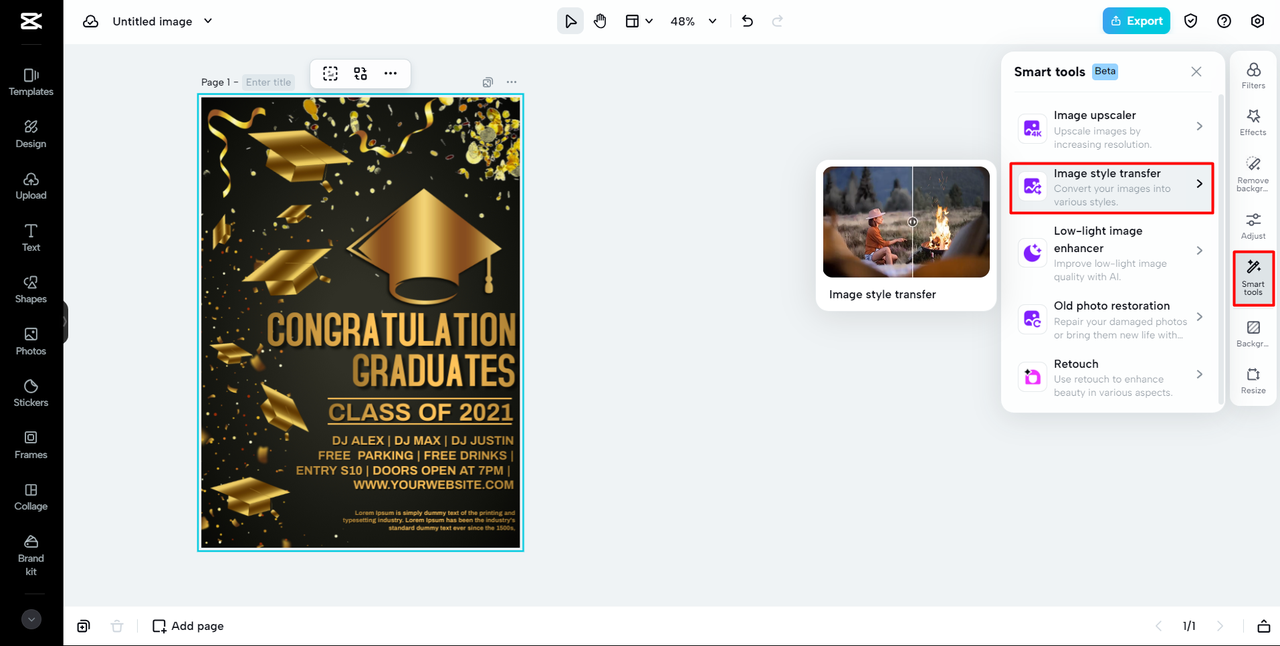Click the CapCut logo icon

[x=31, y=21]
